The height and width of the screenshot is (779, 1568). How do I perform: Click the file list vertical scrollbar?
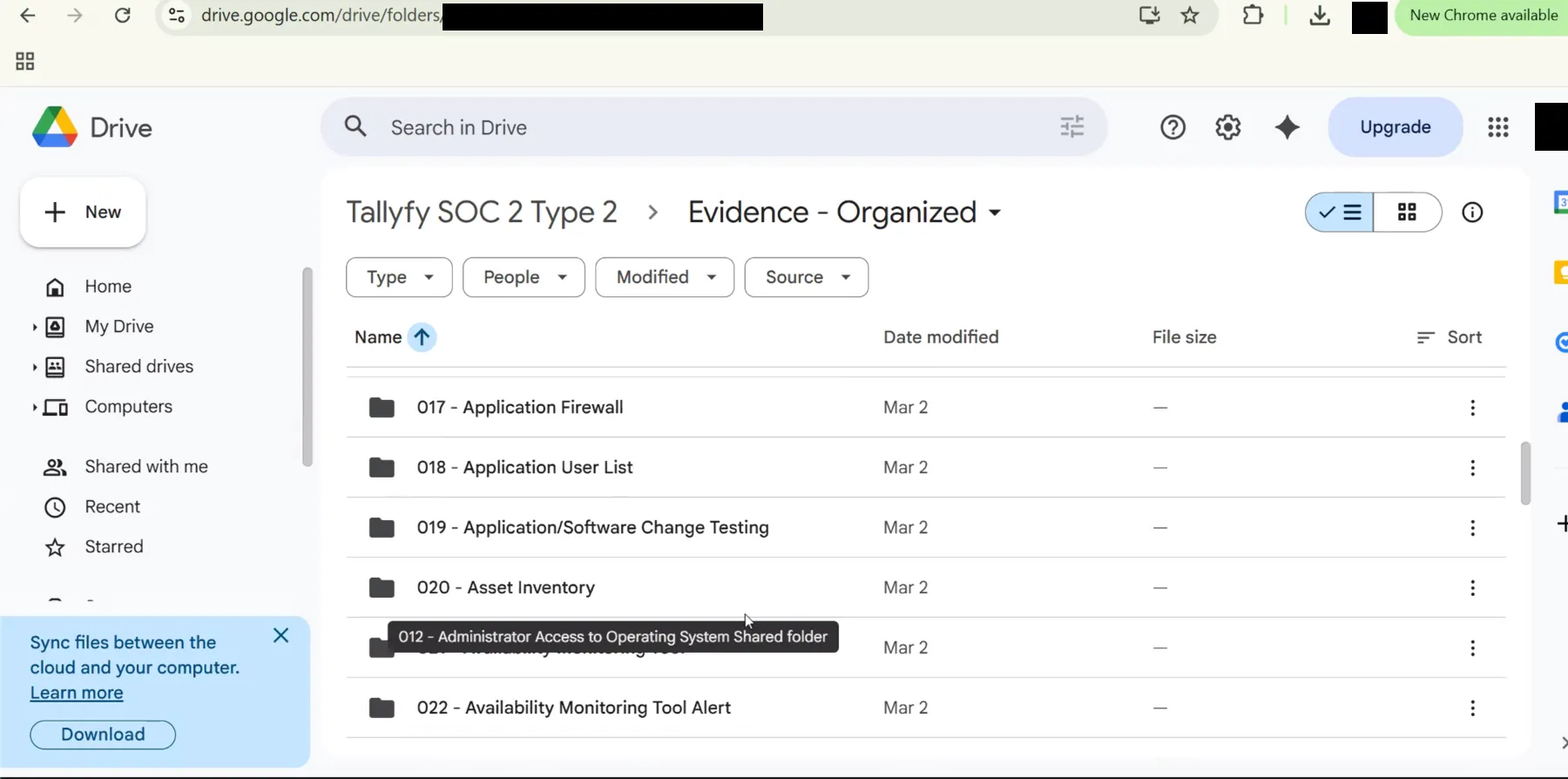coord(1525,473)
